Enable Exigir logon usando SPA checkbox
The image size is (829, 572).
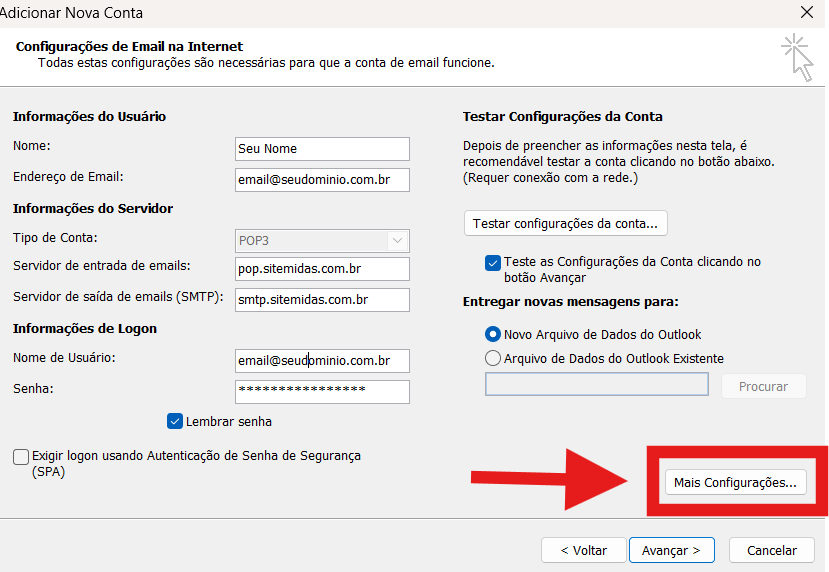[21, 457]
